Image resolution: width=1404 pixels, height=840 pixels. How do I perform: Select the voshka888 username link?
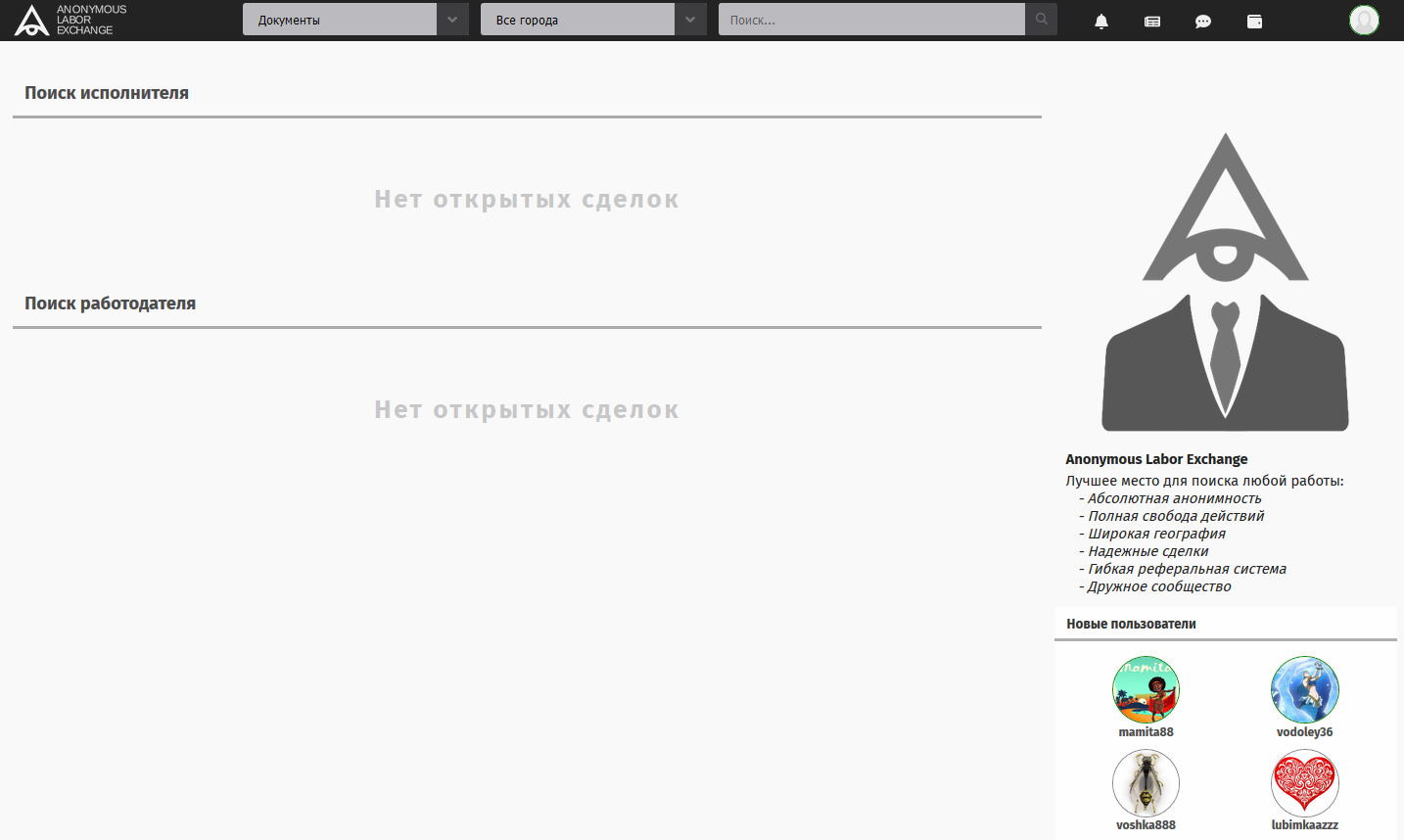click(x=1146, y=825)
